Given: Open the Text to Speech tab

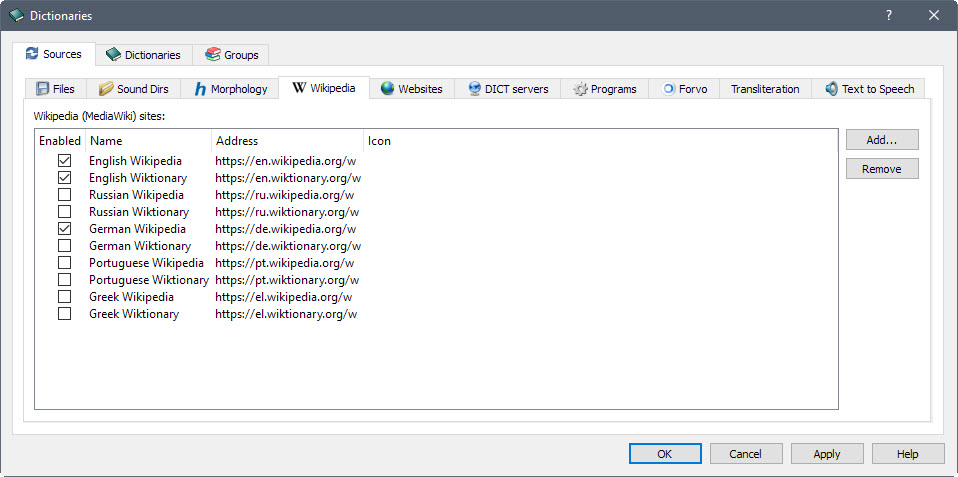Looking at the screenshot, I should click(x=868, y=89).
